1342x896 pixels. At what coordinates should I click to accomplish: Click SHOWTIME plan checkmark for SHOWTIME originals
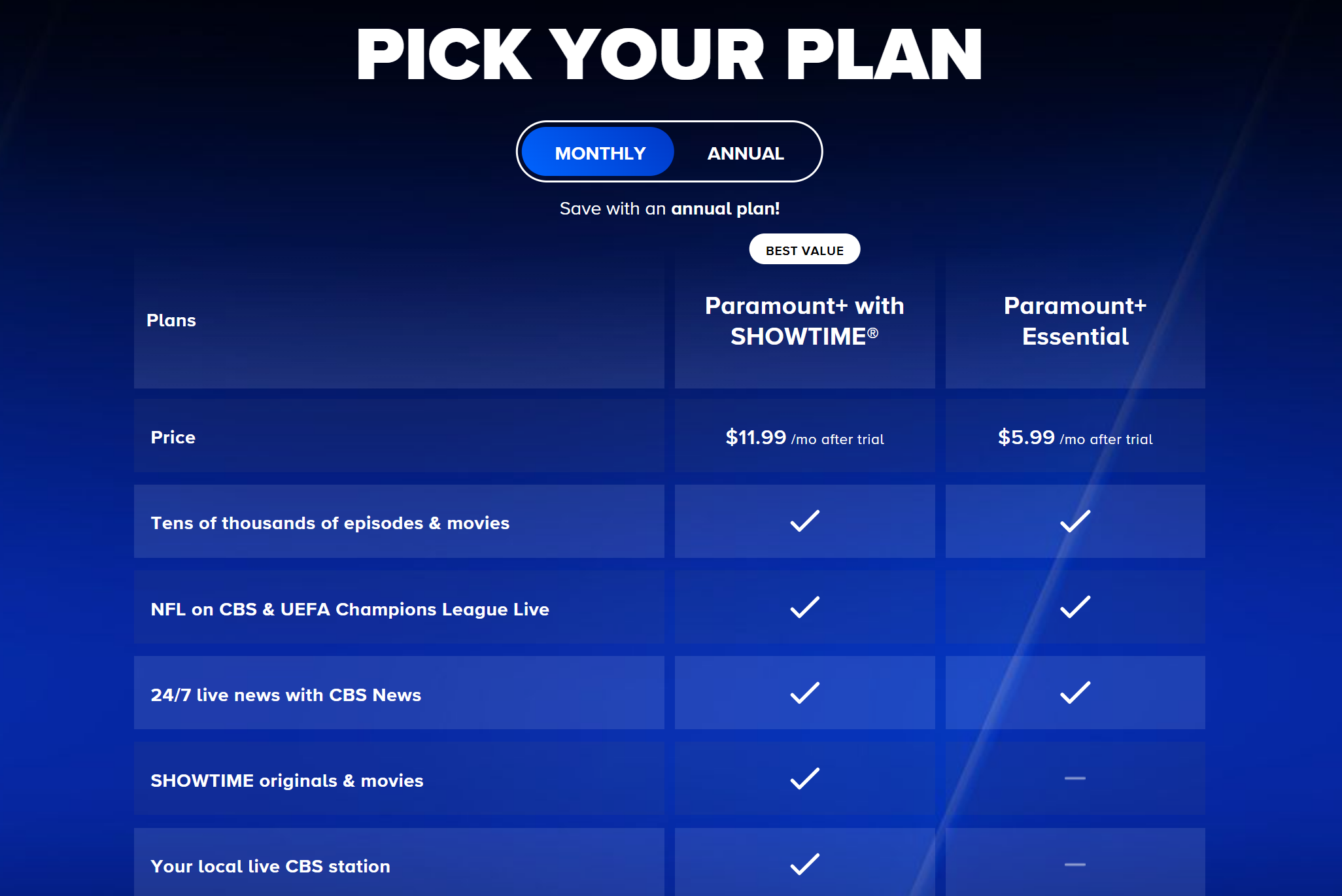point(804,779)
